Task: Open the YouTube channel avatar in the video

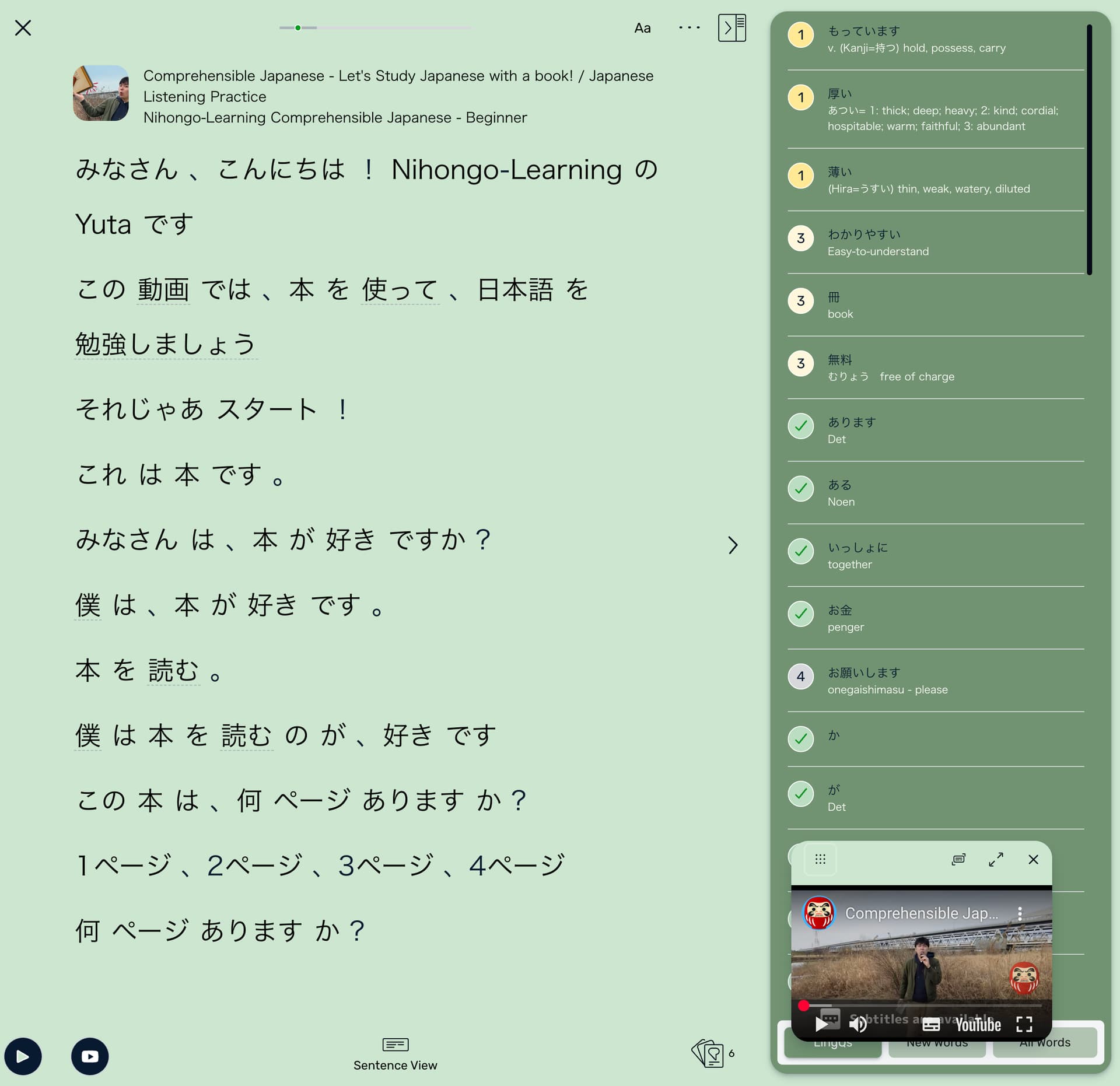Action: 819,913
